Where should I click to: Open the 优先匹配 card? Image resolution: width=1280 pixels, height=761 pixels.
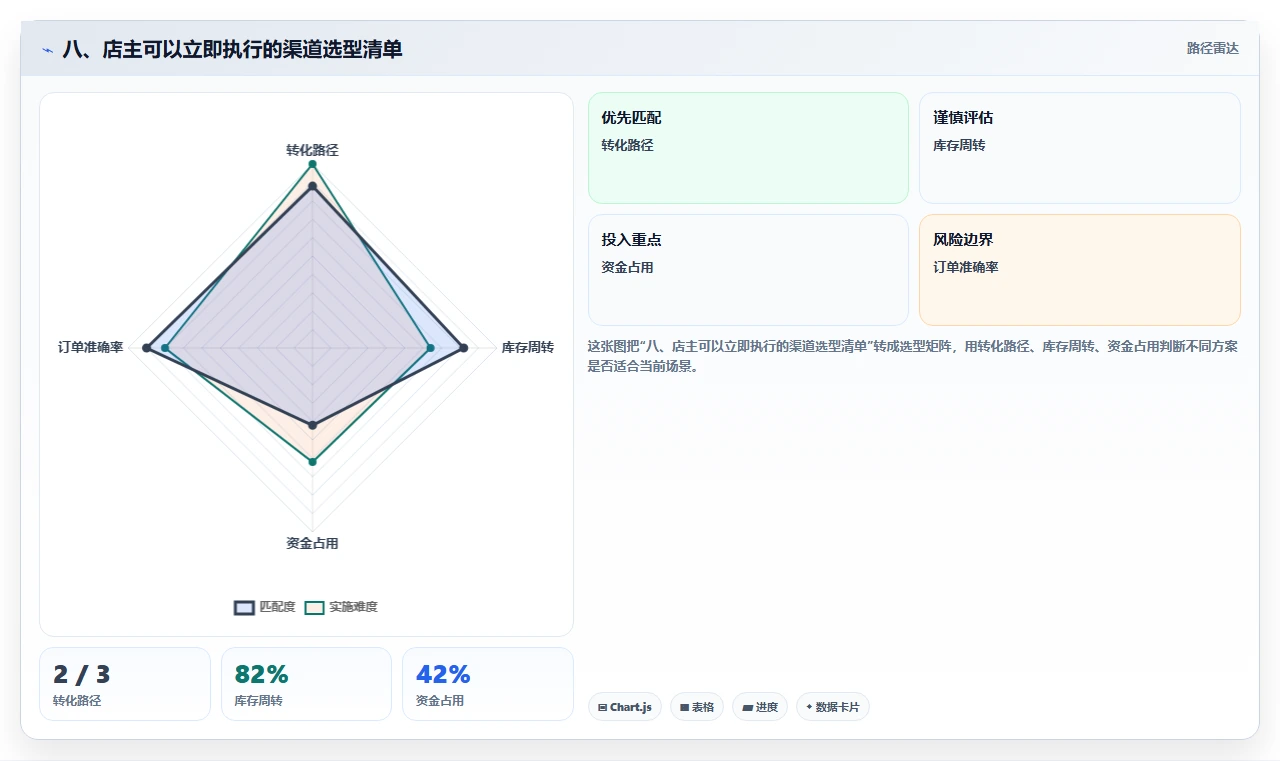[748, 148]
